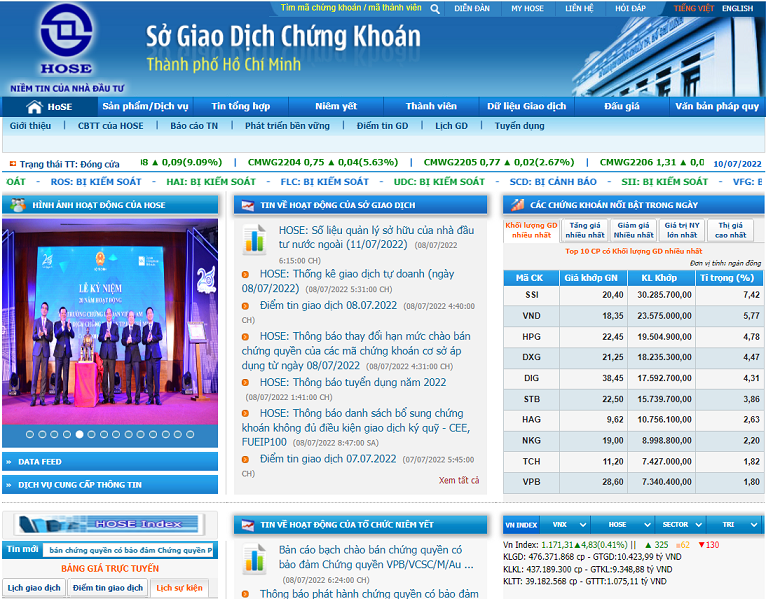Click the people icon in HOSE activity header
The image size is (766, 599).
pos(17,204)
